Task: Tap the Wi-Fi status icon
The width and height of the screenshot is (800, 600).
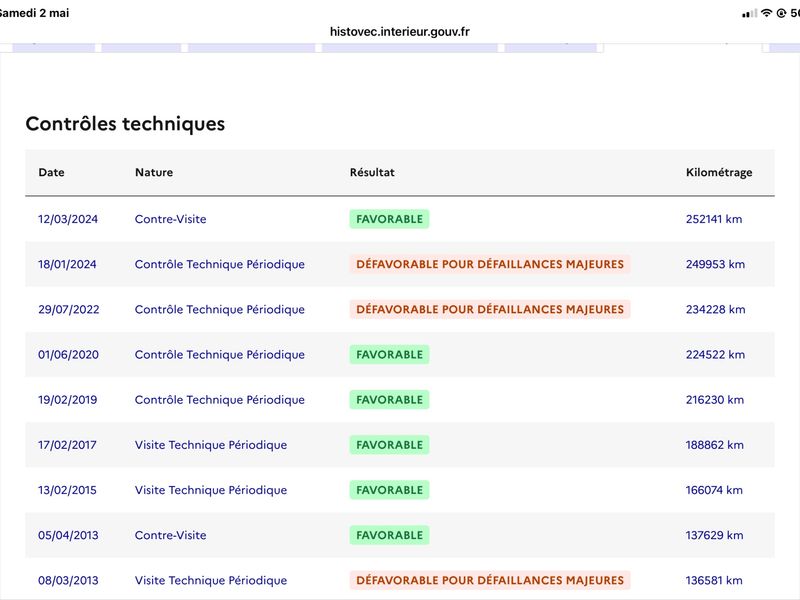Action: point(766,13)
